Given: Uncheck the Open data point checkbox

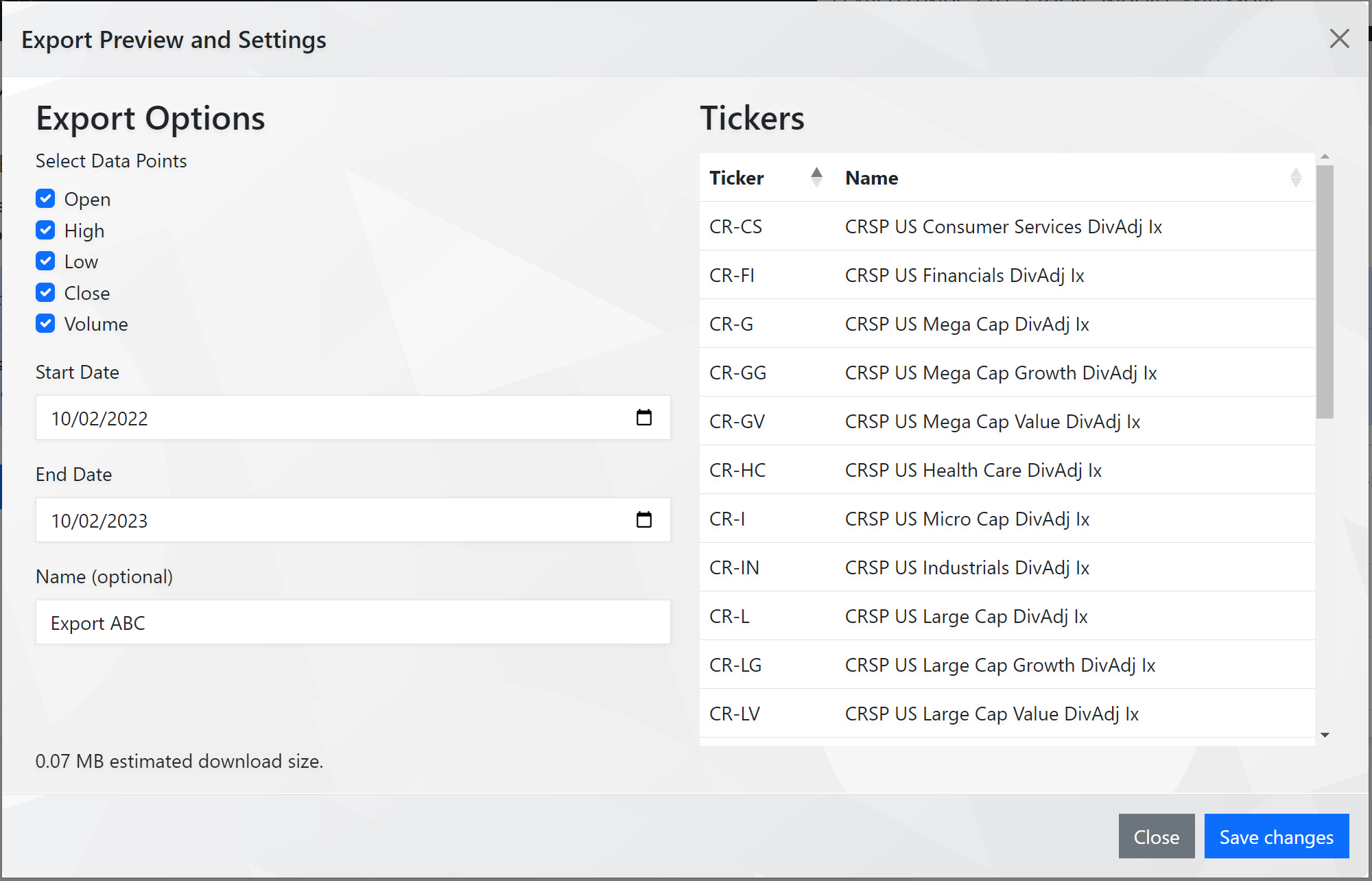Looking at the screenshot, I should [x=45, y=199].
